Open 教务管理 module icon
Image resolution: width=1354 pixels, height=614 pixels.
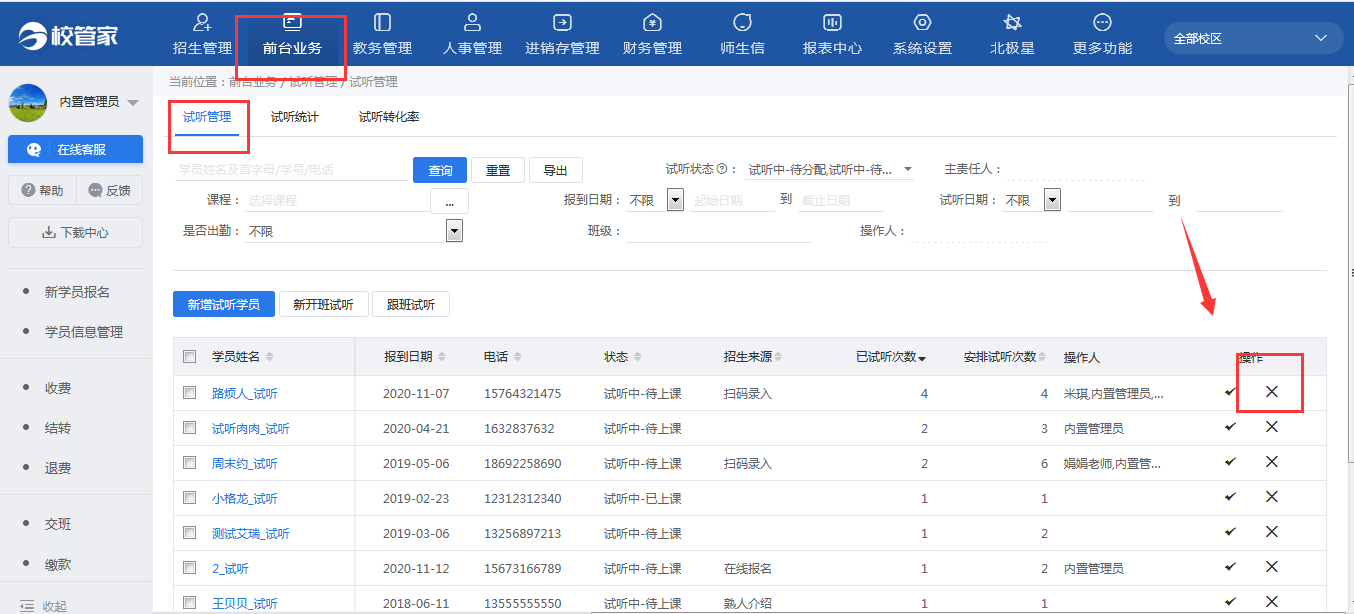(382, 22)
